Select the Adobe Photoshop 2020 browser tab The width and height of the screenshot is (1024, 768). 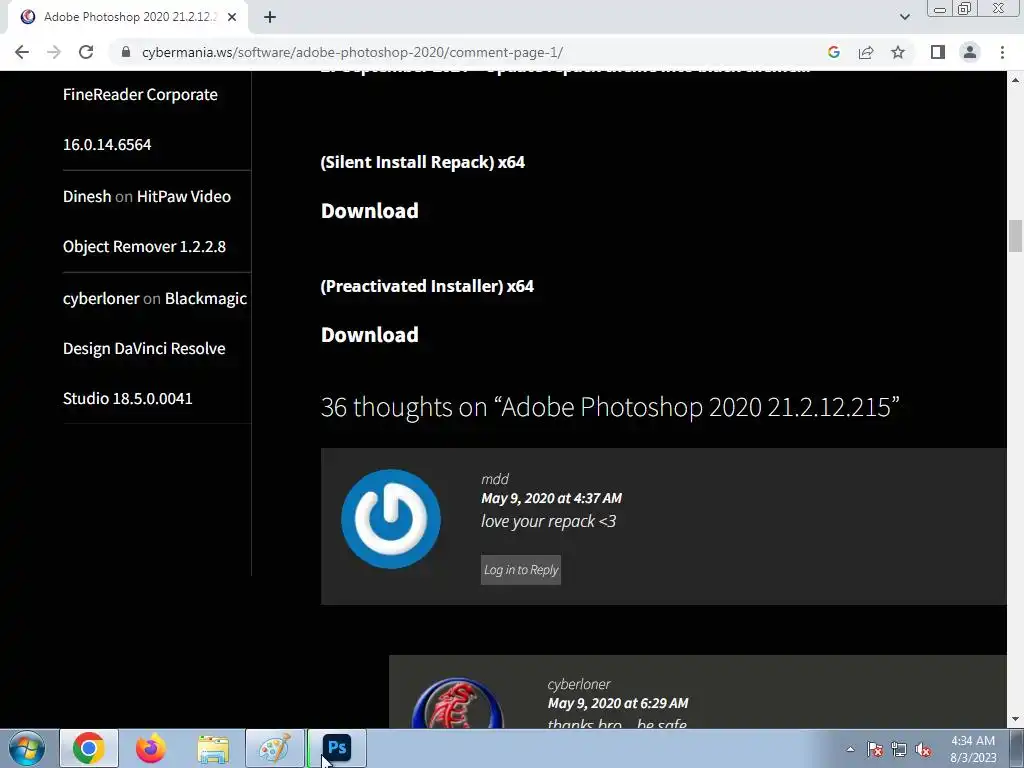pyautogui.click(x=128, y=17)
